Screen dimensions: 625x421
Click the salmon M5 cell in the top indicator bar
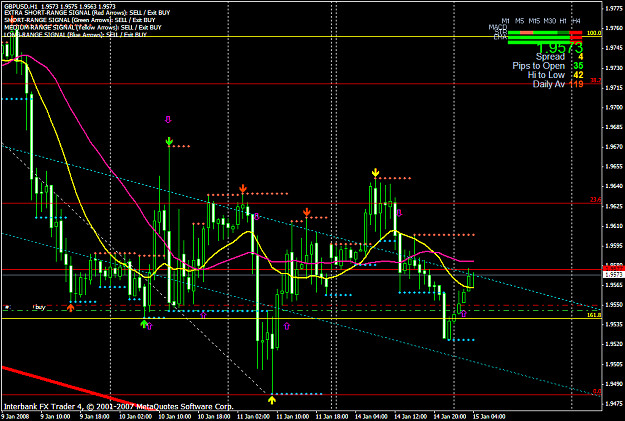coord(527,33)
